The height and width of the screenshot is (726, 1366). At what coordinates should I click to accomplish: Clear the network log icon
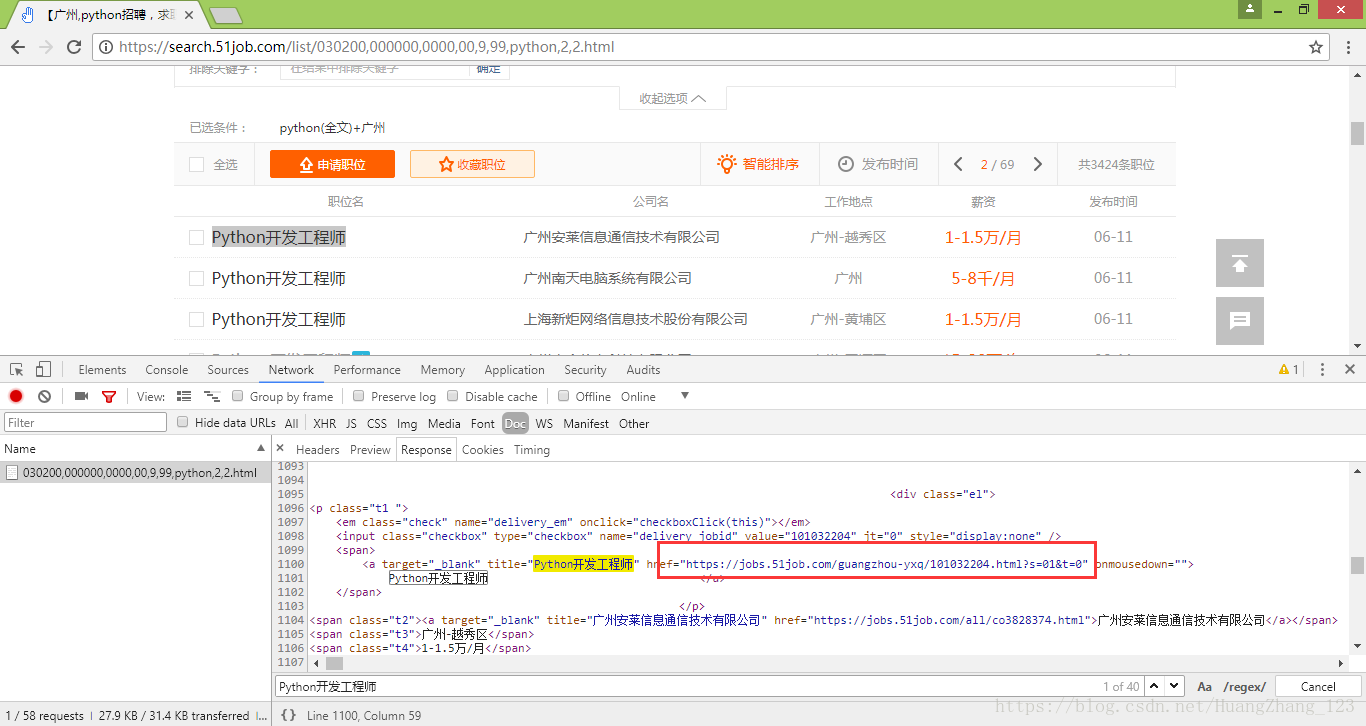(44, 397)
